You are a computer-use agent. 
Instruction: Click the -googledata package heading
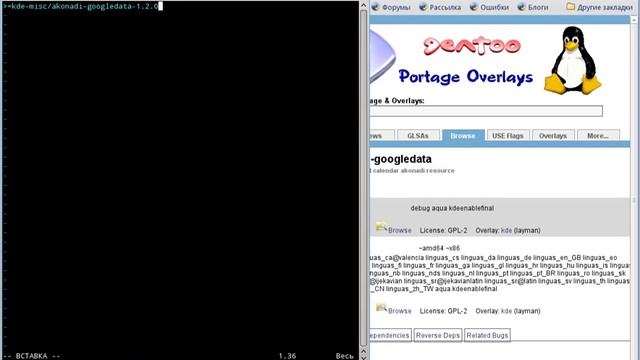(x=401, y=159)
